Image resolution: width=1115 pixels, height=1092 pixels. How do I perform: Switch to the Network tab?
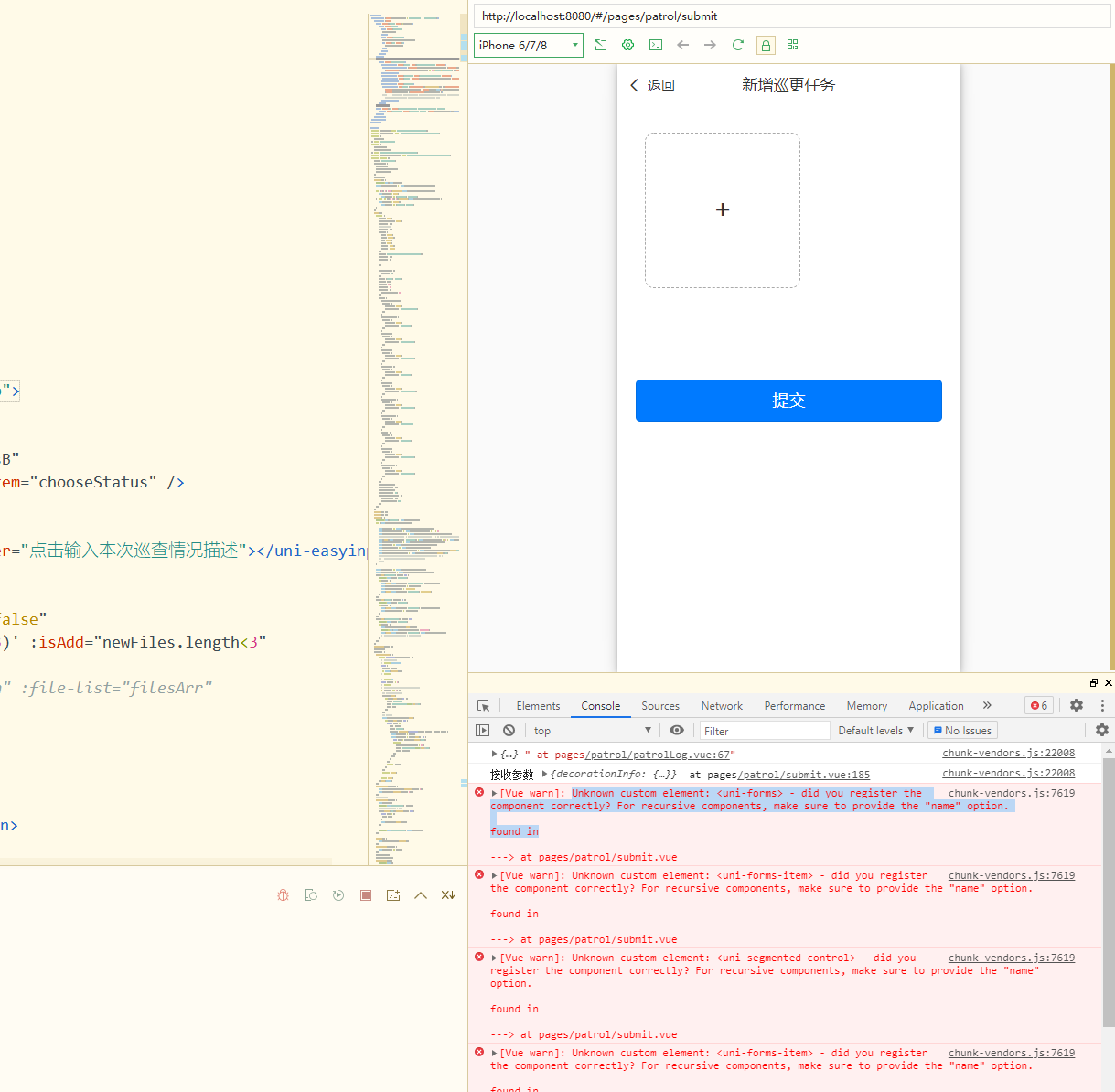coord(722,706)
